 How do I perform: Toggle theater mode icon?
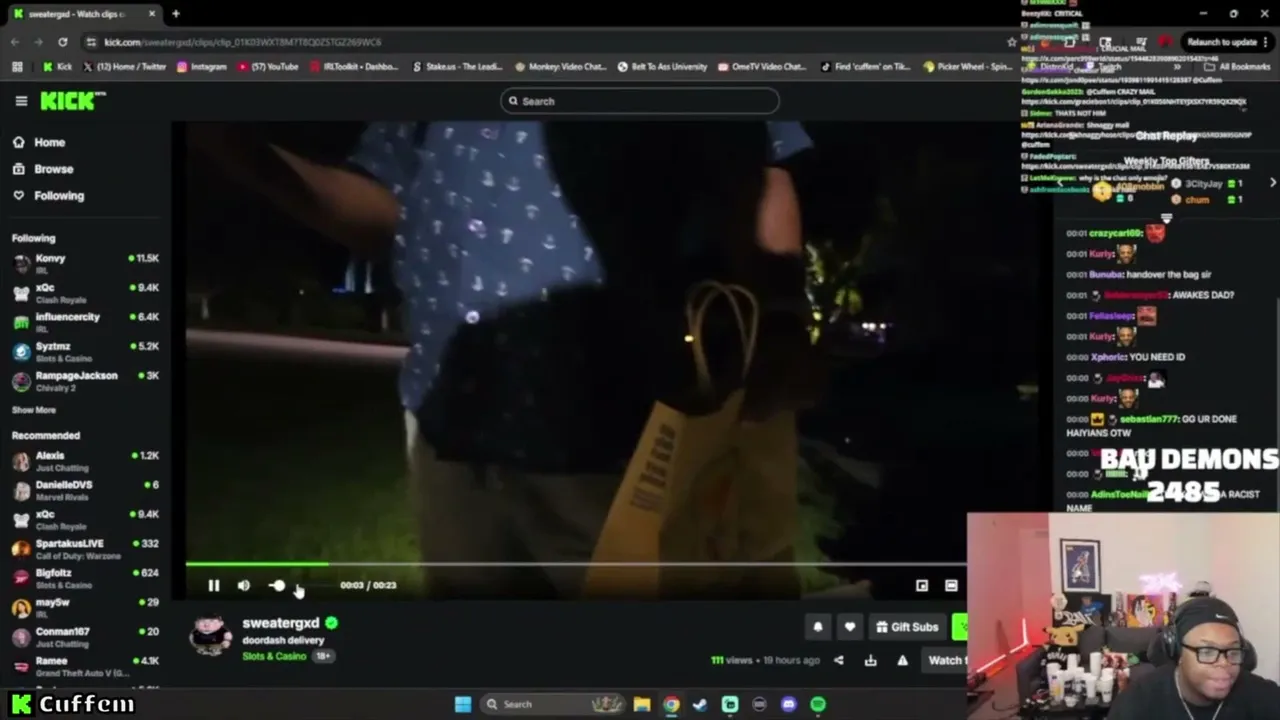tap(951, 585)
